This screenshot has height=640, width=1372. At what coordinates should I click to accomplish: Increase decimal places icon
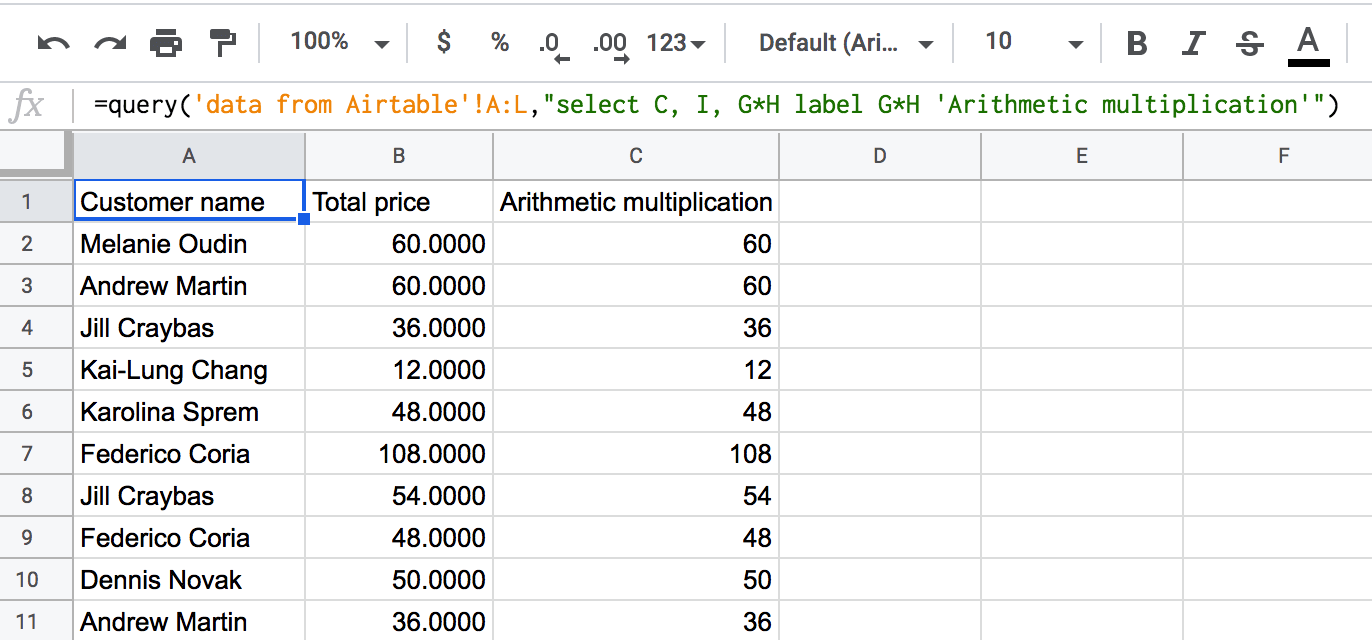[x=609, y=45]
